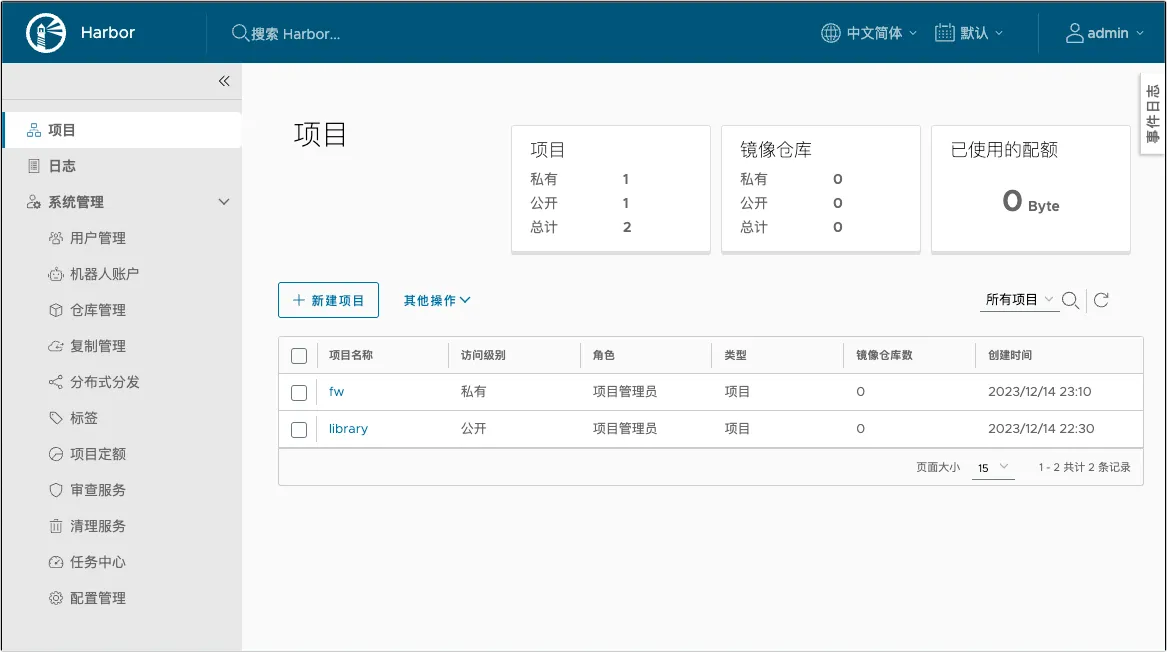
Task: Click the 新建项目 button
Action: point(328,300)
